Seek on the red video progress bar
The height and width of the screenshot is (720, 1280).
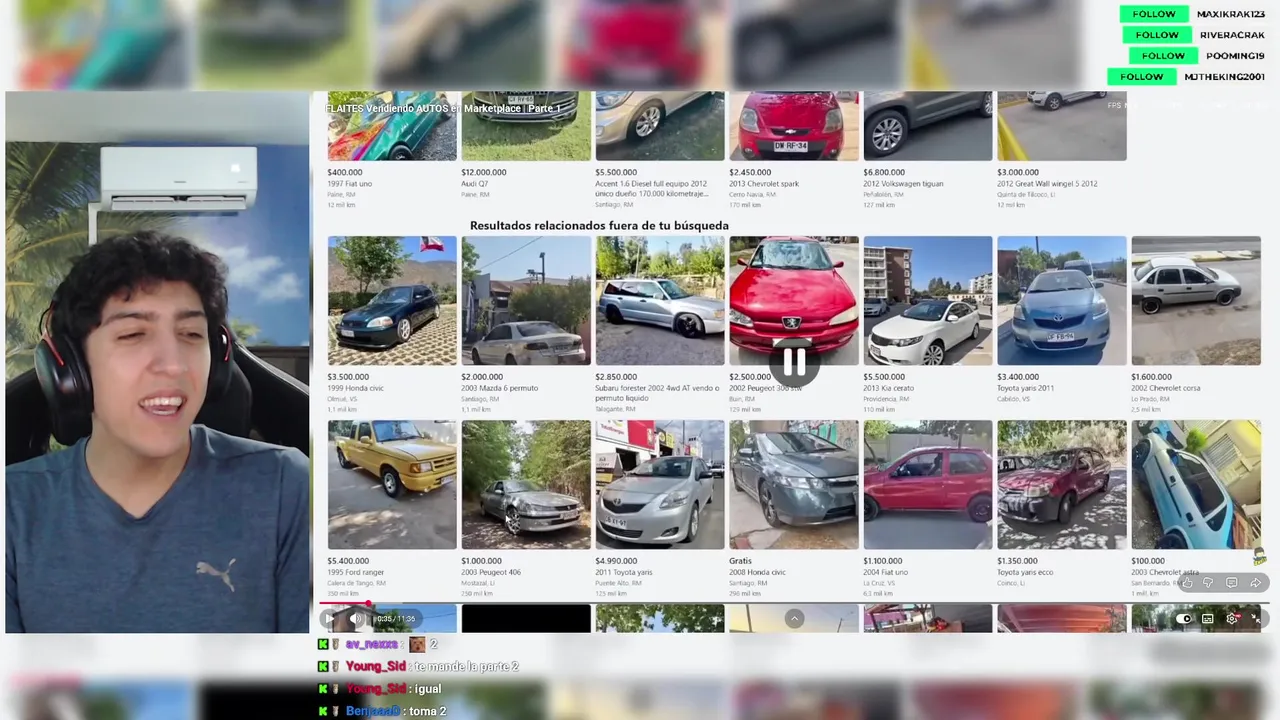coord(794,604)
